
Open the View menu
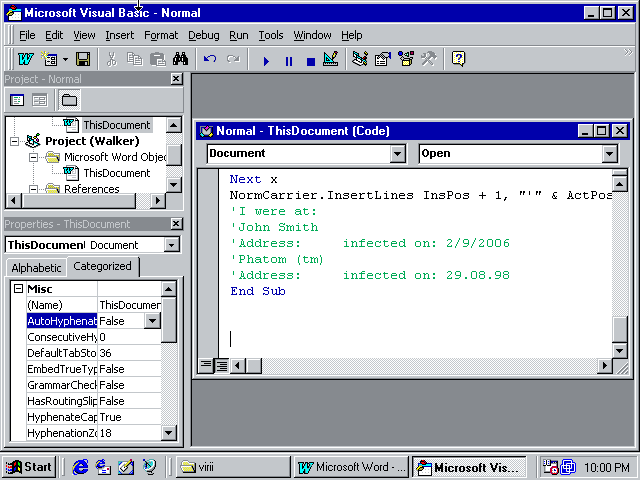click(x=84, y=36)
